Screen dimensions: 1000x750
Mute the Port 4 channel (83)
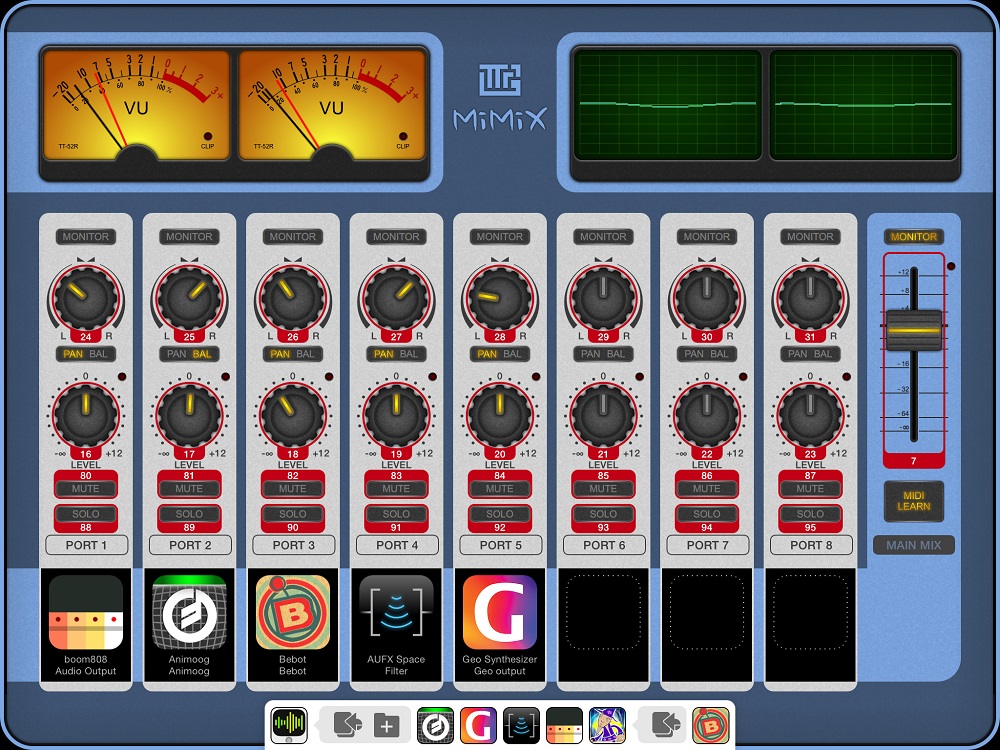[396, 489]
